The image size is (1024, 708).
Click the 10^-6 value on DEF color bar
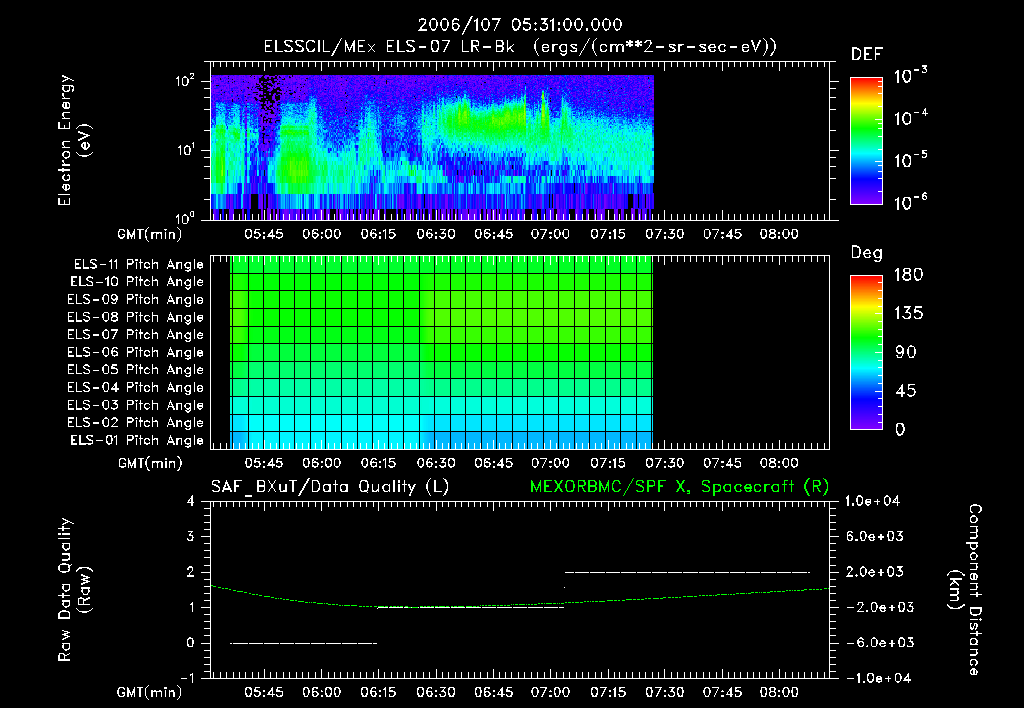point(910,201)
